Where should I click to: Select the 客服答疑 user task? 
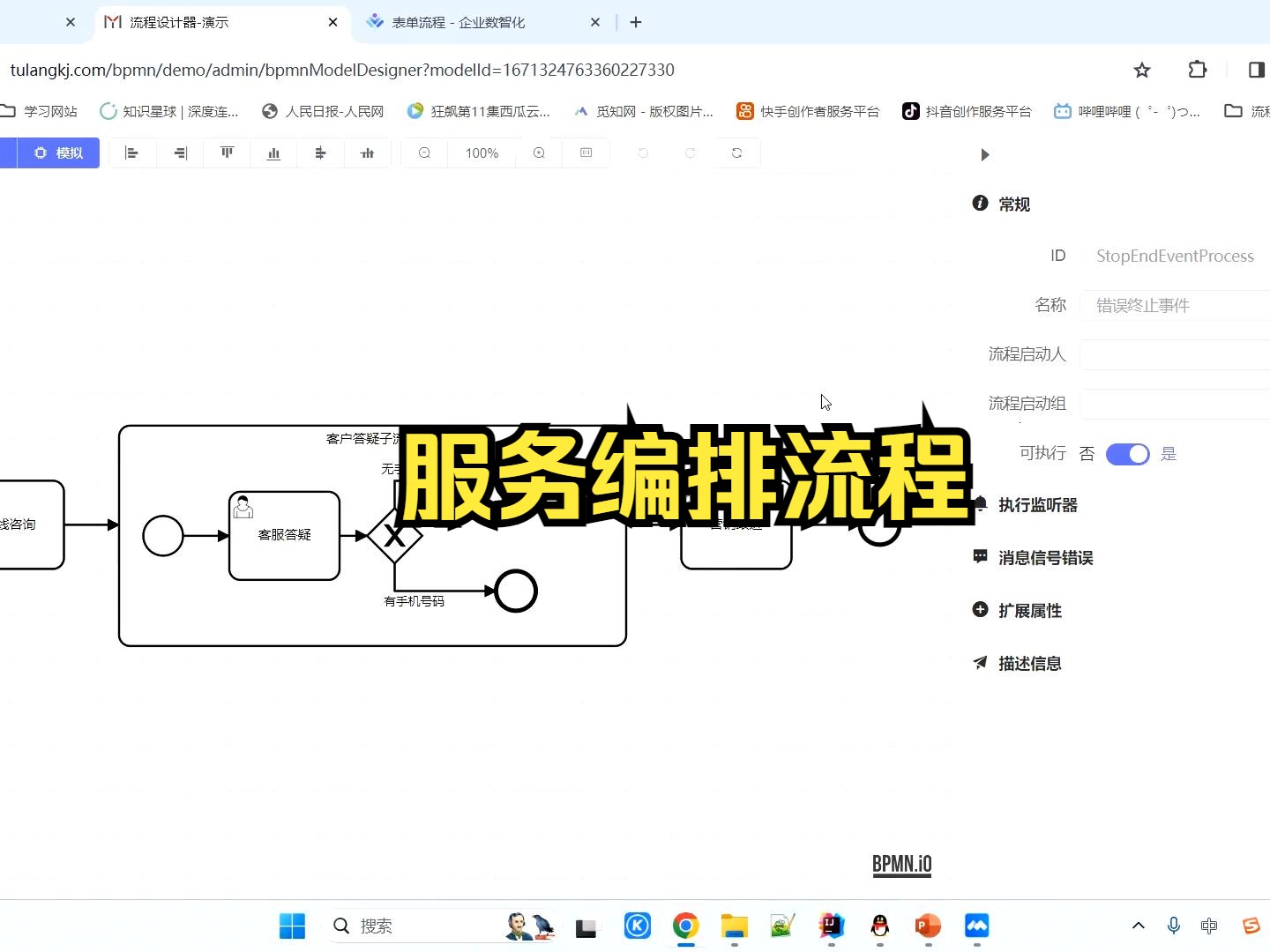click(x=284, y=535)
